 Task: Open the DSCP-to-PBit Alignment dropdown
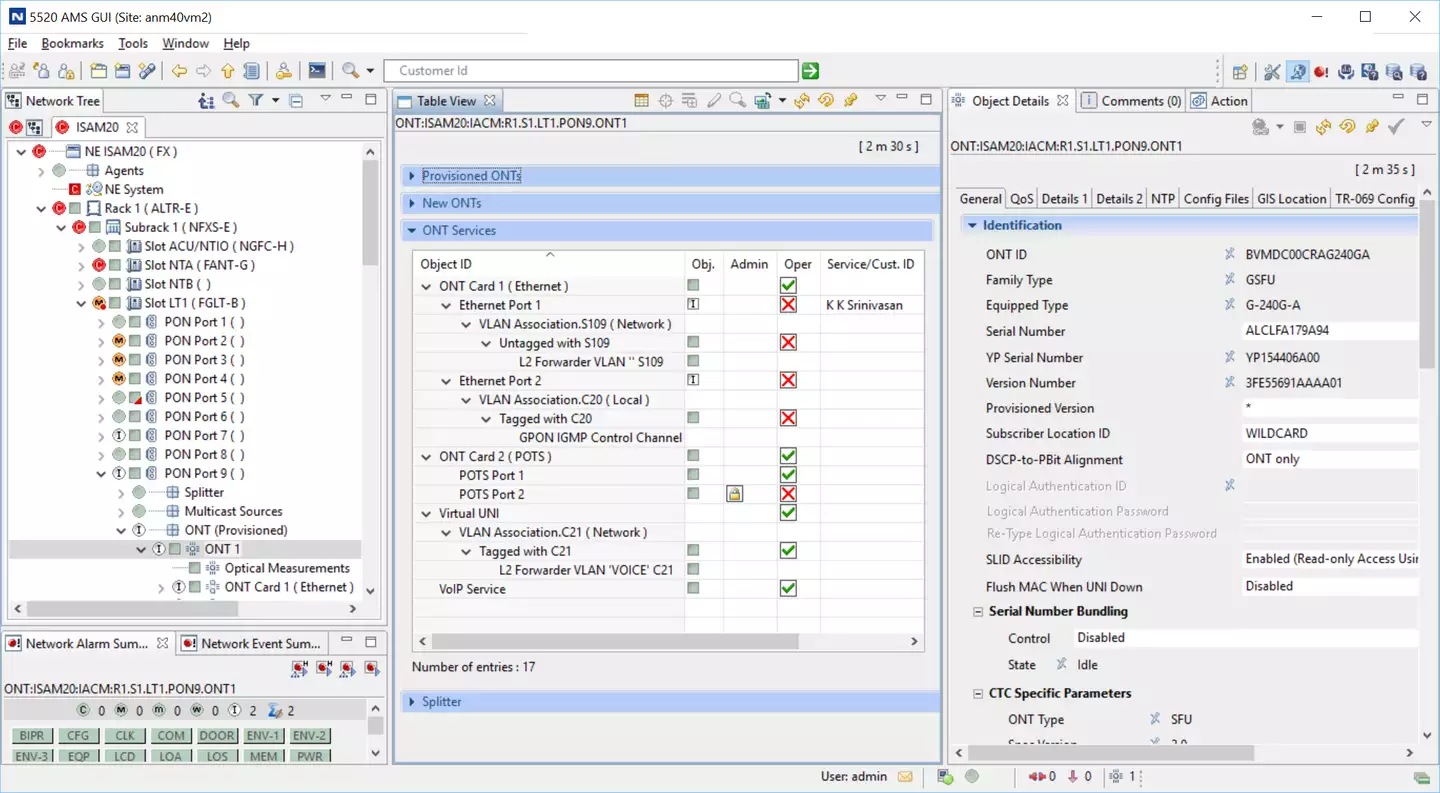[1329, 459]
